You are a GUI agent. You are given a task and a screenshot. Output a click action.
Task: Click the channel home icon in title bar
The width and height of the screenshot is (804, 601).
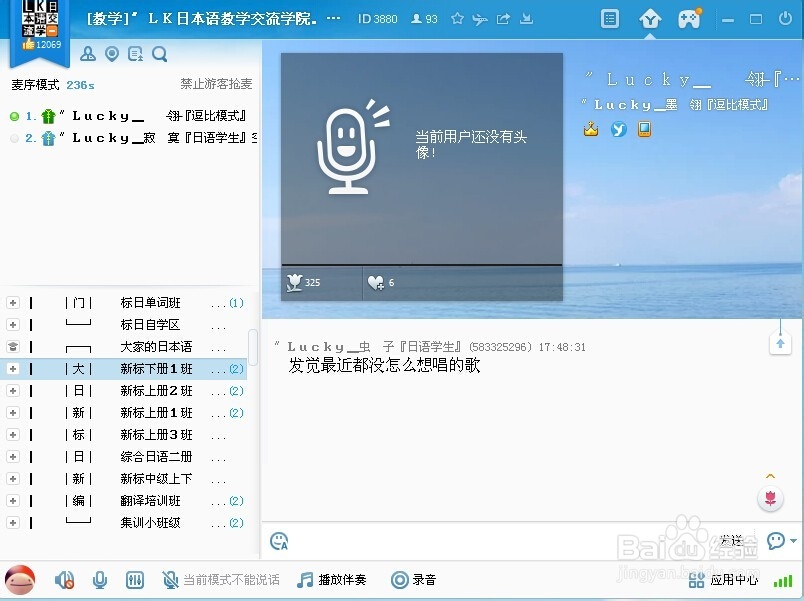650,18
